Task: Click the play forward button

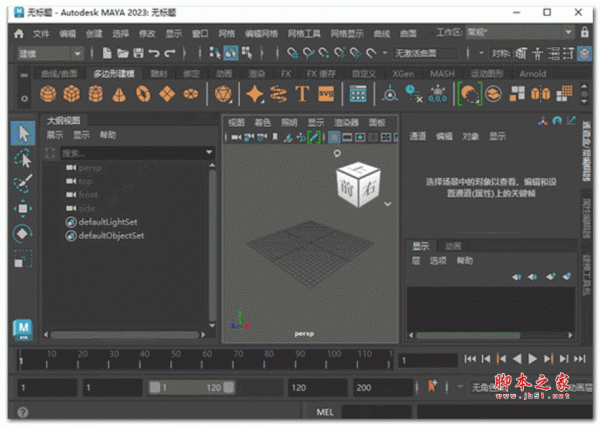Action: pos(533,358)
